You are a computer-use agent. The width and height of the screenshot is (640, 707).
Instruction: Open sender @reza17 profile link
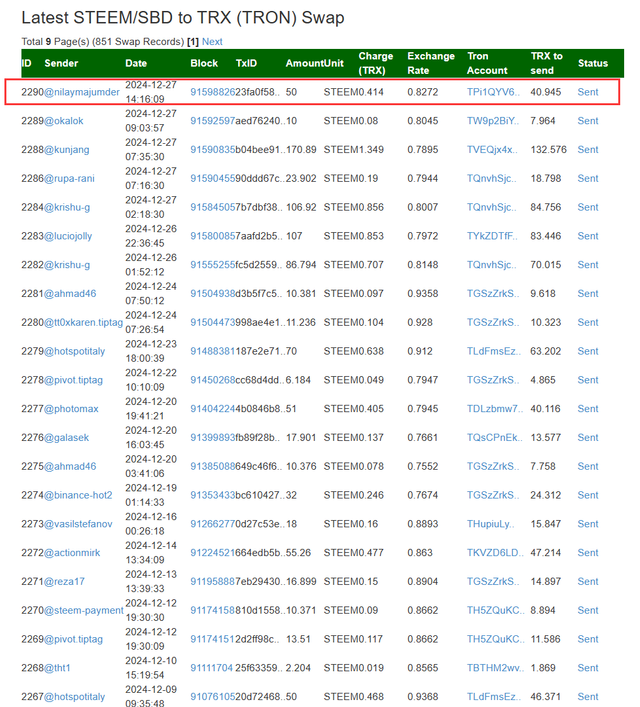click(x=64, y=582)
